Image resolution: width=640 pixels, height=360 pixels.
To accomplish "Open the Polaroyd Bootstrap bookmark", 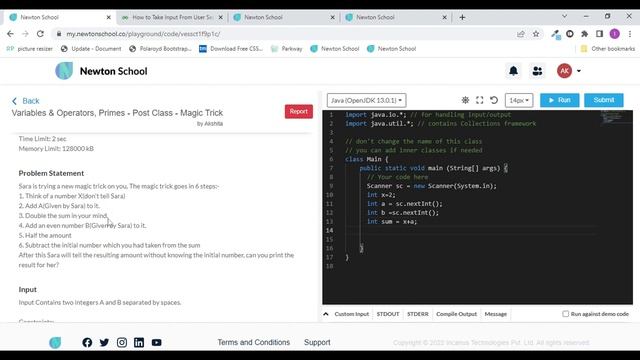I will [160, 49].
